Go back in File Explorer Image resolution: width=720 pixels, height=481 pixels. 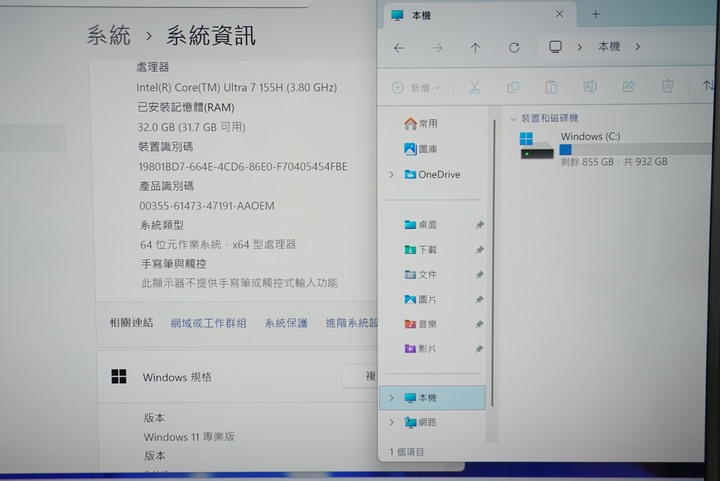coord(399,48)
